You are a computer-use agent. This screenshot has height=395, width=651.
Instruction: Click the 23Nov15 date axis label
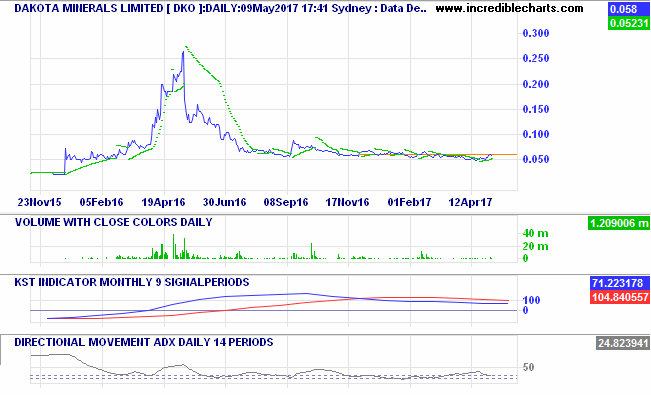[x=39, y=202]
